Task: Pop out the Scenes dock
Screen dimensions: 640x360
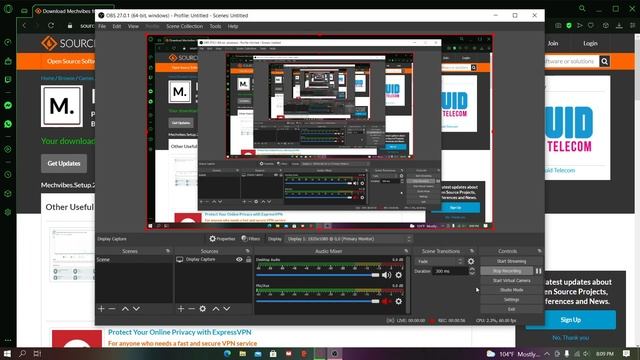Action: (167, 251)
